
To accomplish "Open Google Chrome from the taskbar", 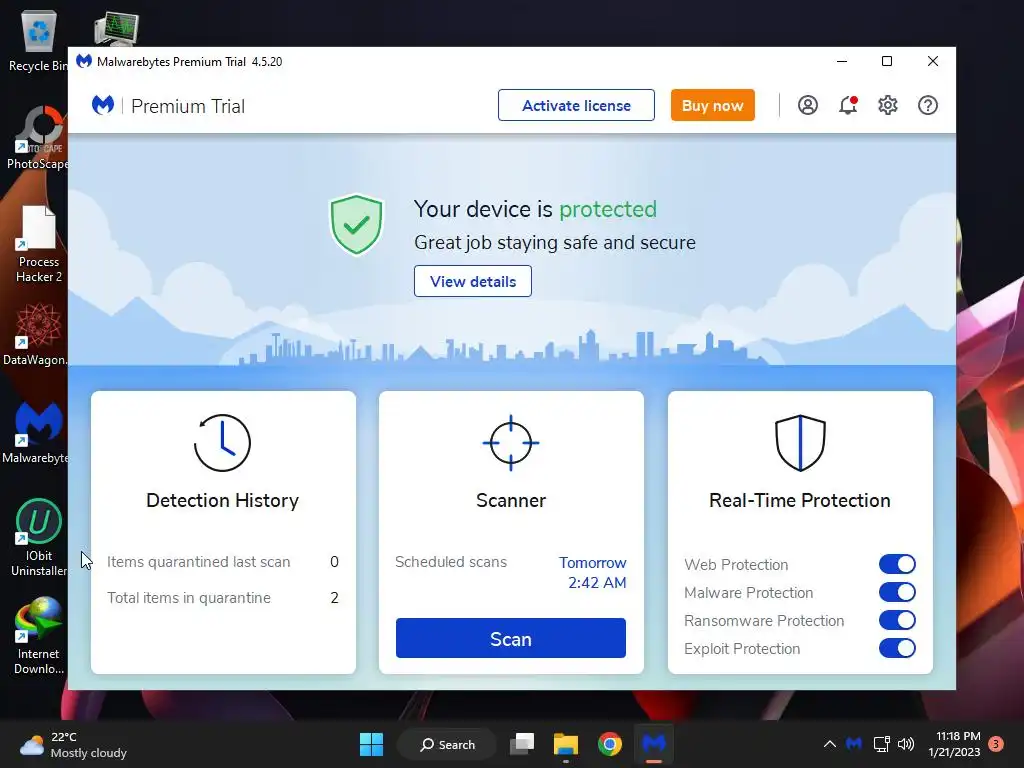I will [x=609, y=744].
